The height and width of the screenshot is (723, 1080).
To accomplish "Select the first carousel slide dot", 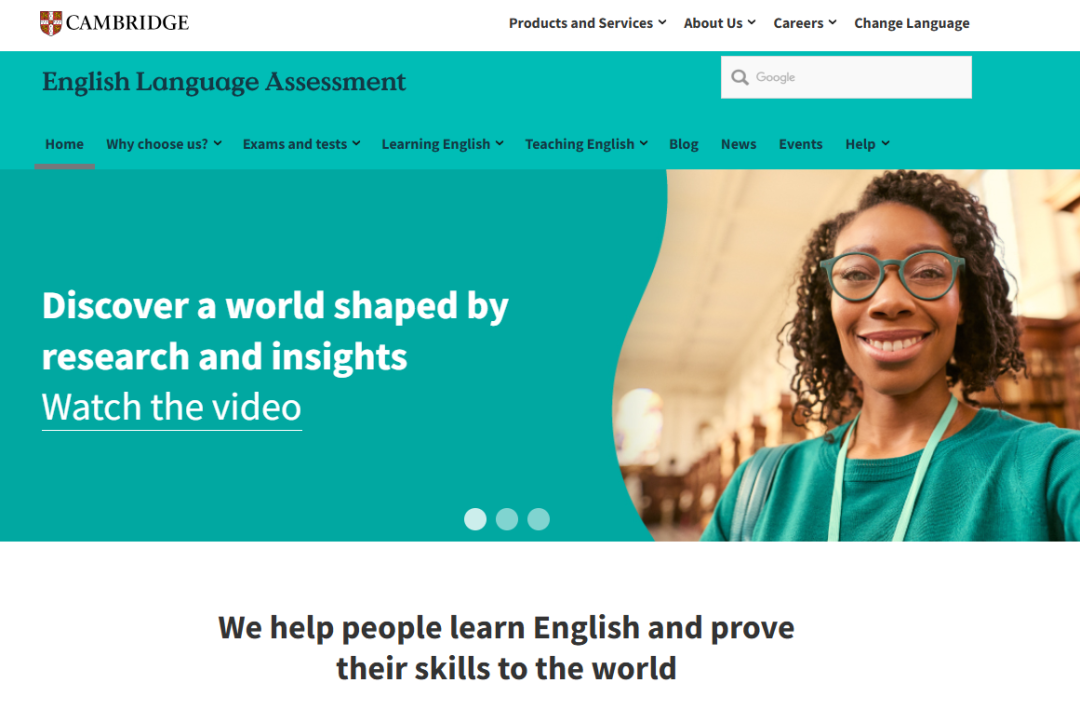I will pyautogui.click(x=475, y=518).
